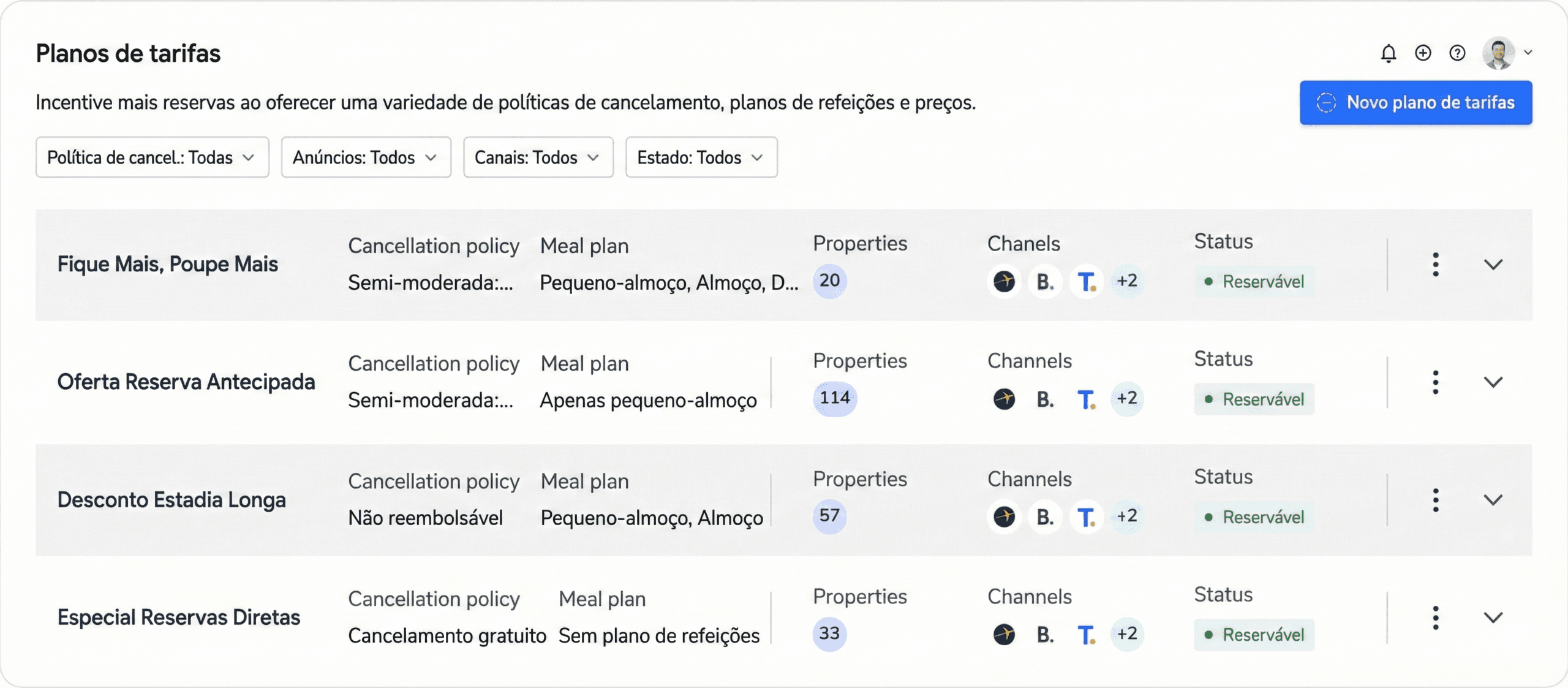Open the three-dot menu for Fique Mais plan
The width and height of the screenshot is (1568, 688).
(1436, 264)
